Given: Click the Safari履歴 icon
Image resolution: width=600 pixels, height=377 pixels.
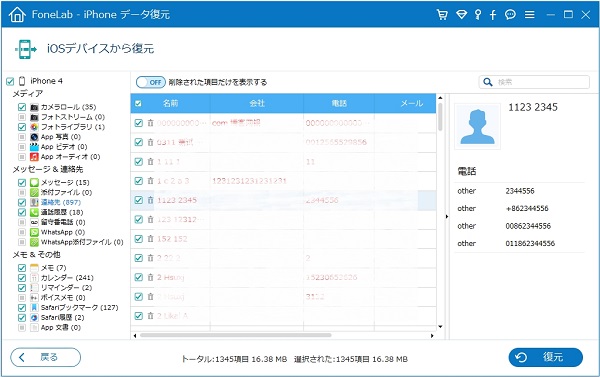Looking at the screenshot, I should click(x=34, y=317).
